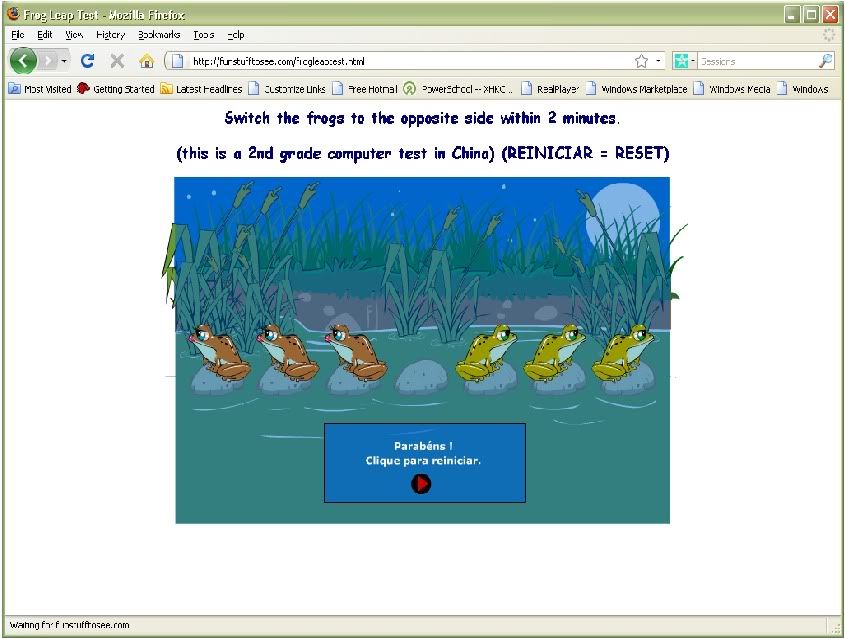Open Latest Headlines bookmark
Image resolution: width=845 pixels, height=638 pixels.
pyautogui.click(x=201, y=89)
